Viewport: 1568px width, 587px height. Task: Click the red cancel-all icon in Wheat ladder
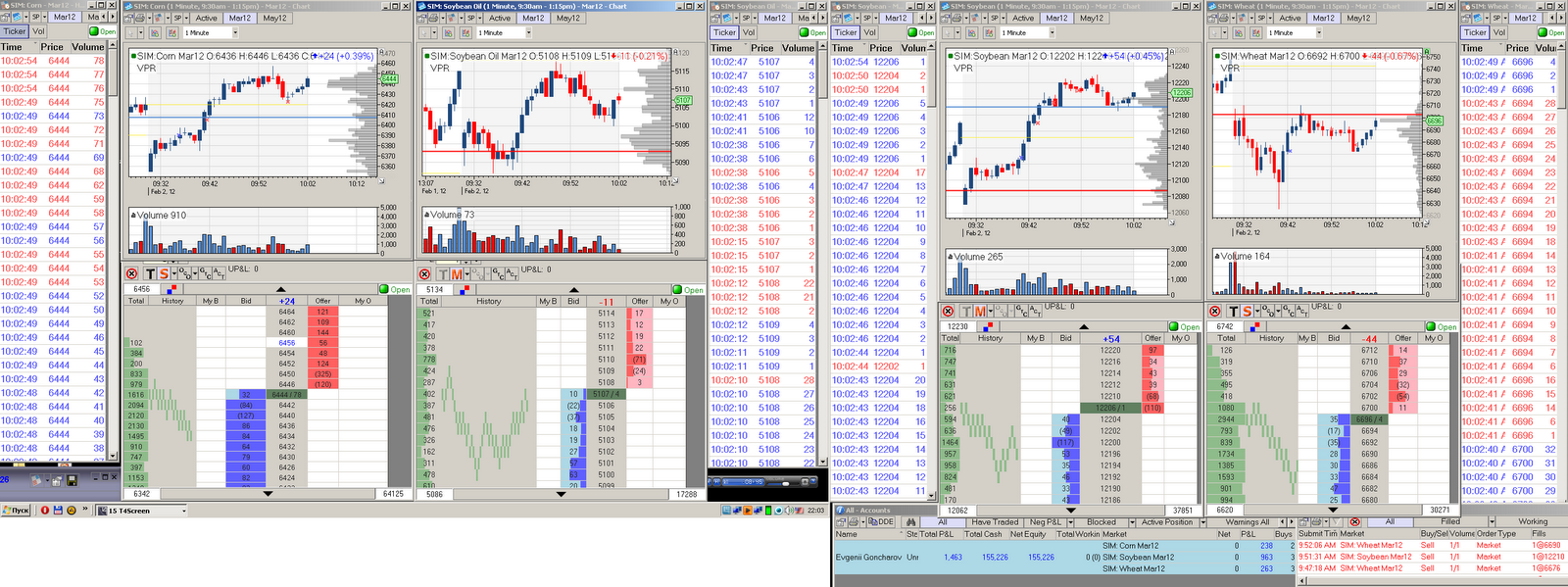(1214, 311)
